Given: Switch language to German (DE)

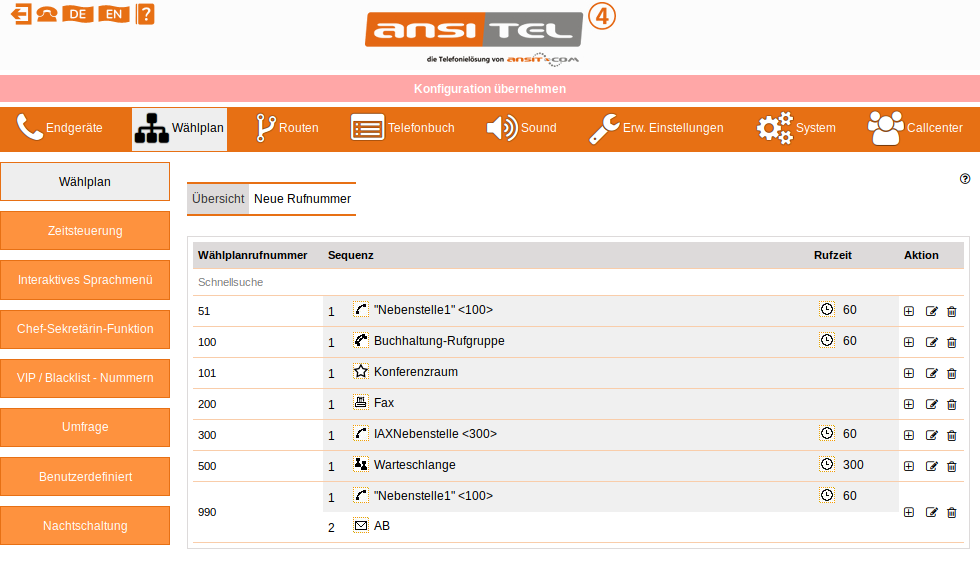Looking at the screenshot, I should 77,14.
